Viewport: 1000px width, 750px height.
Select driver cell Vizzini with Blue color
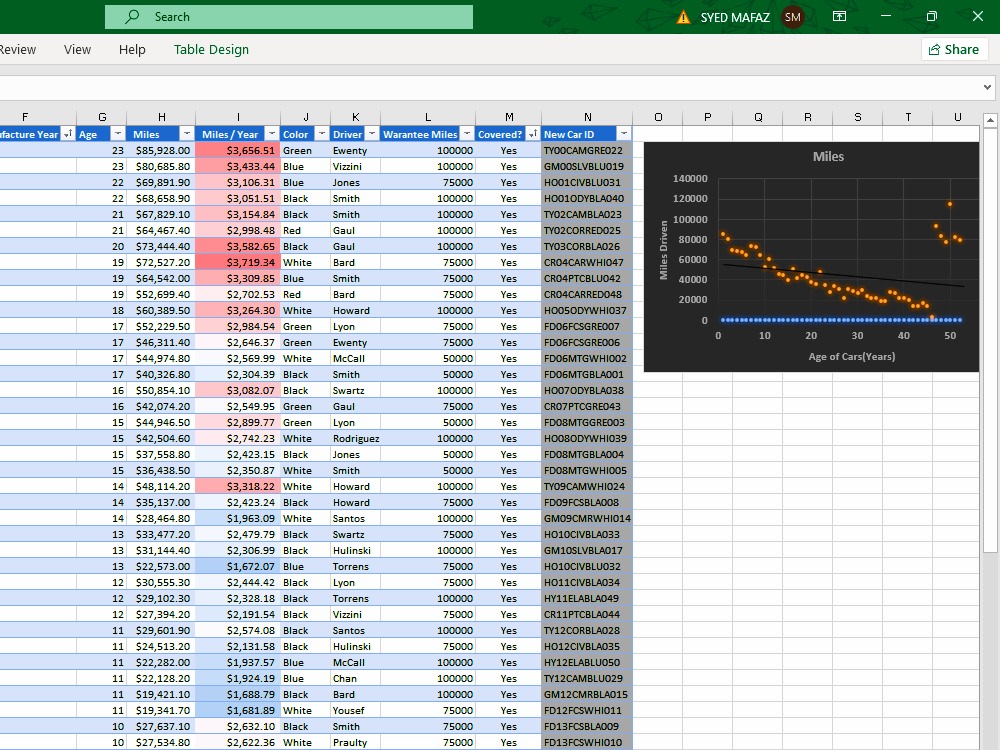click(x=355, y=166)
